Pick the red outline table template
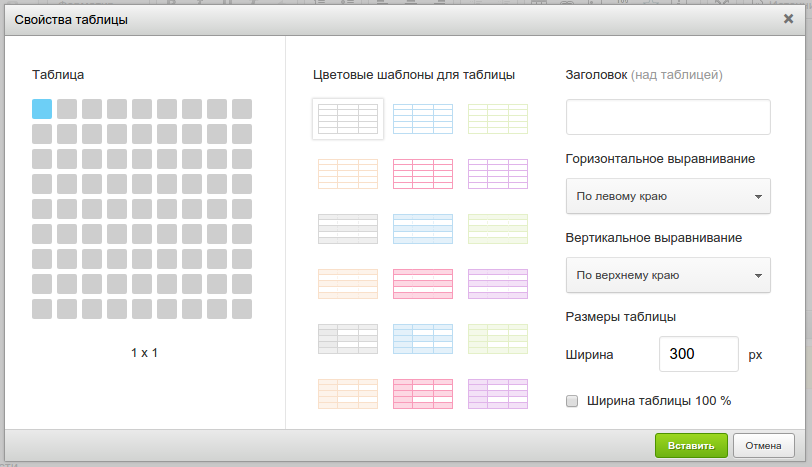 [423, 174]
